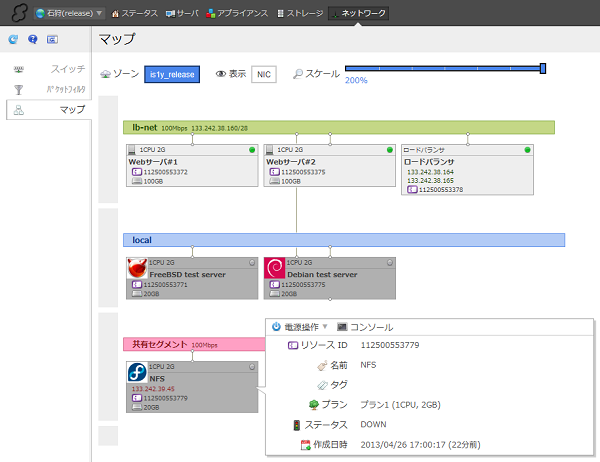Select the is1y_release zone button

click(172, 74)
